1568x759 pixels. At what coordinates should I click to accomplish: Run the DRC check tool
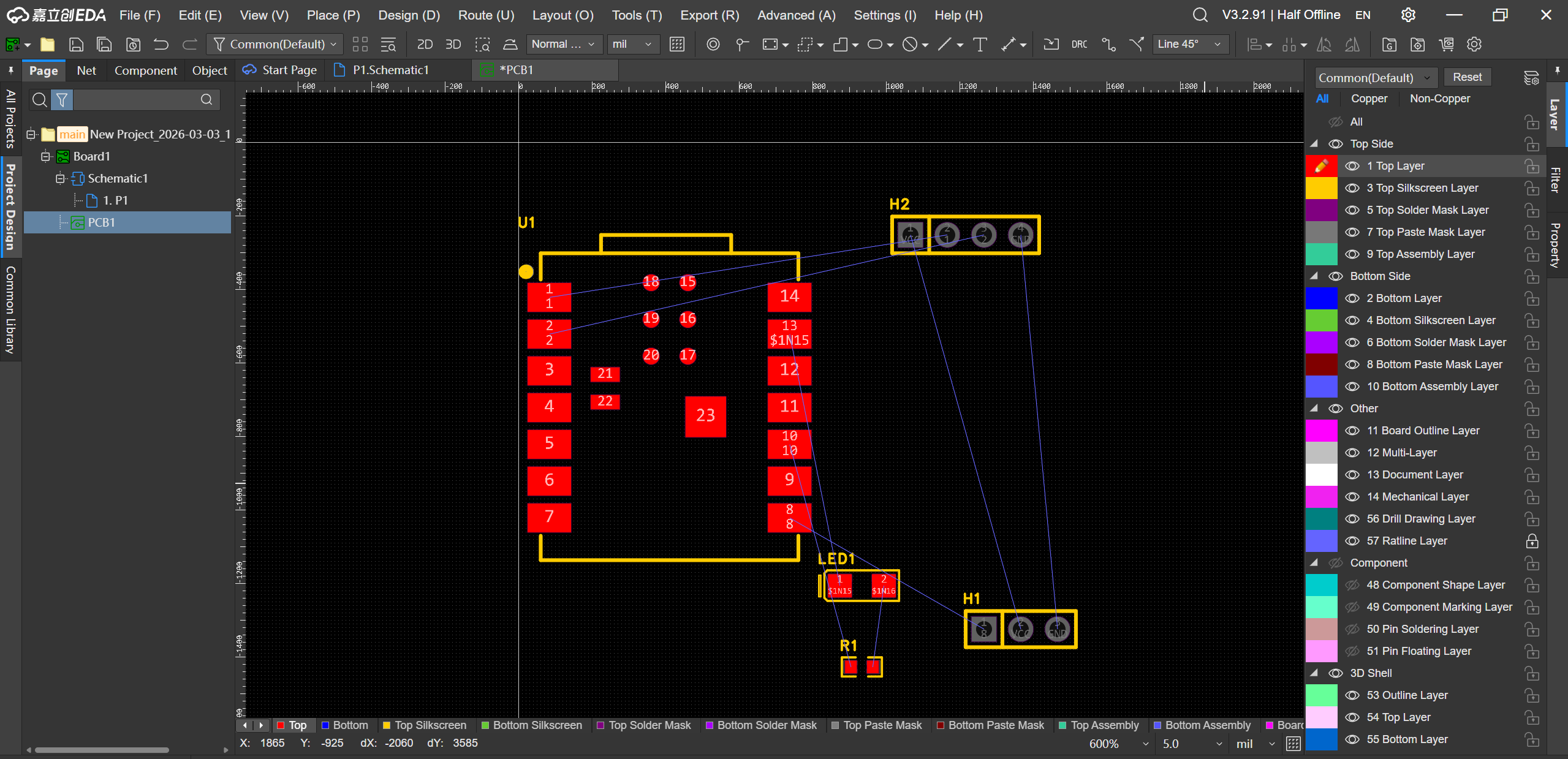1079,44
